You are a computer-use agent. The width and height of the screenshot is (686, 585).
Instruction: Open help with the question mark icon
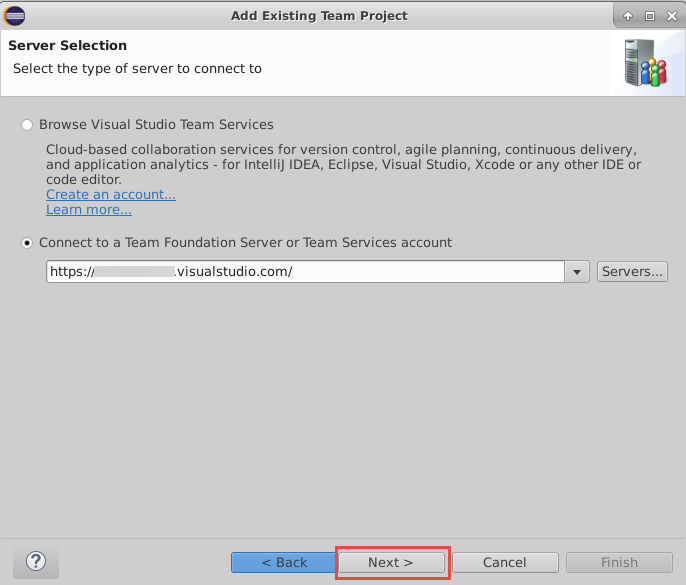click(x=36, y=561)
